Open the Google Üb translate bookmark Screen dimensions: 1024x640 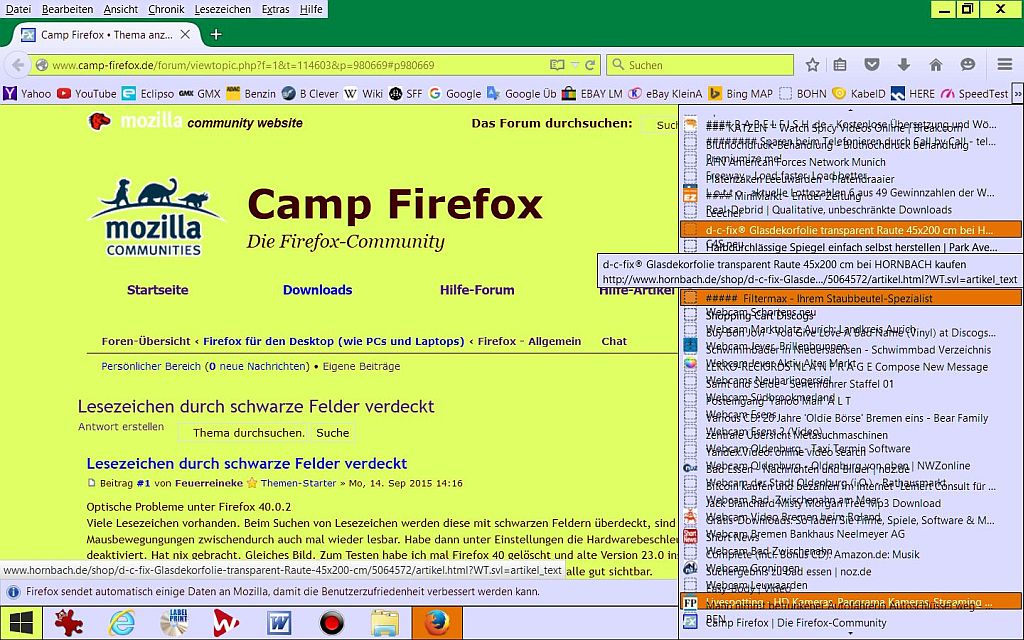click(520, 93)
